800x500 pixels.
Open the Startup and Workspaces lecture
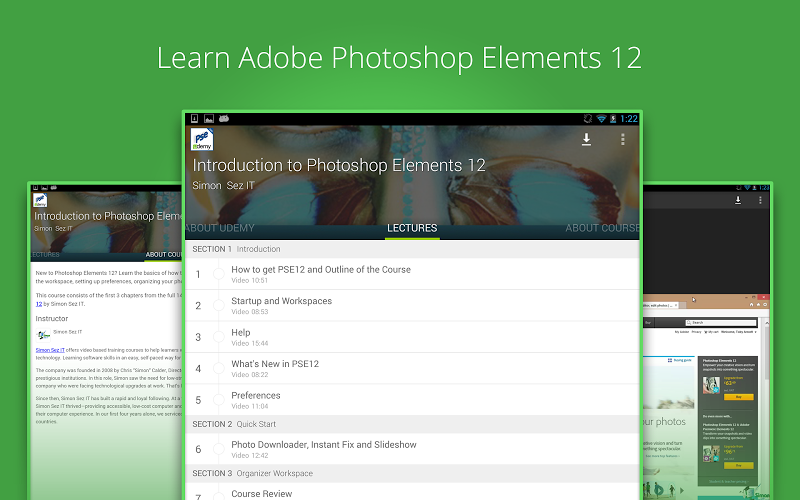[412, 306]
